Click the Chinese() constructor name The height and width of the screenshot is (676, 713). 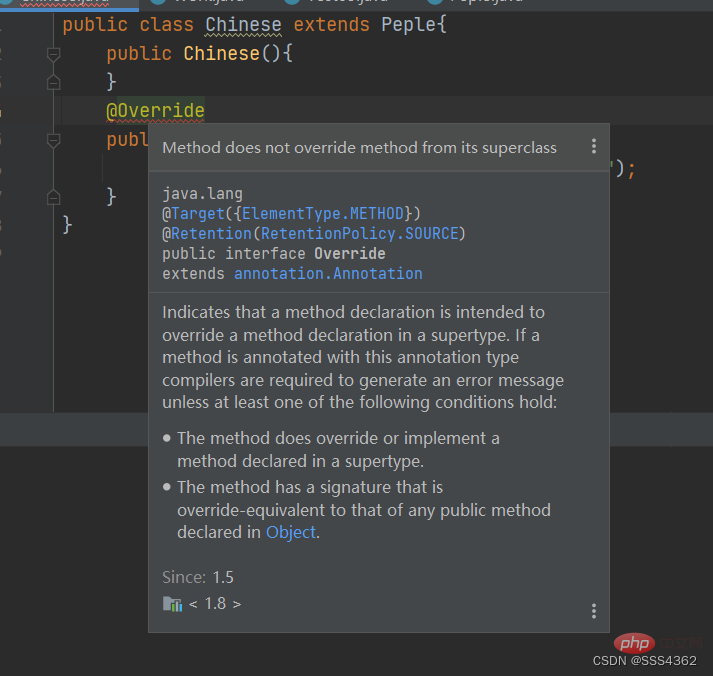(221, 54)
